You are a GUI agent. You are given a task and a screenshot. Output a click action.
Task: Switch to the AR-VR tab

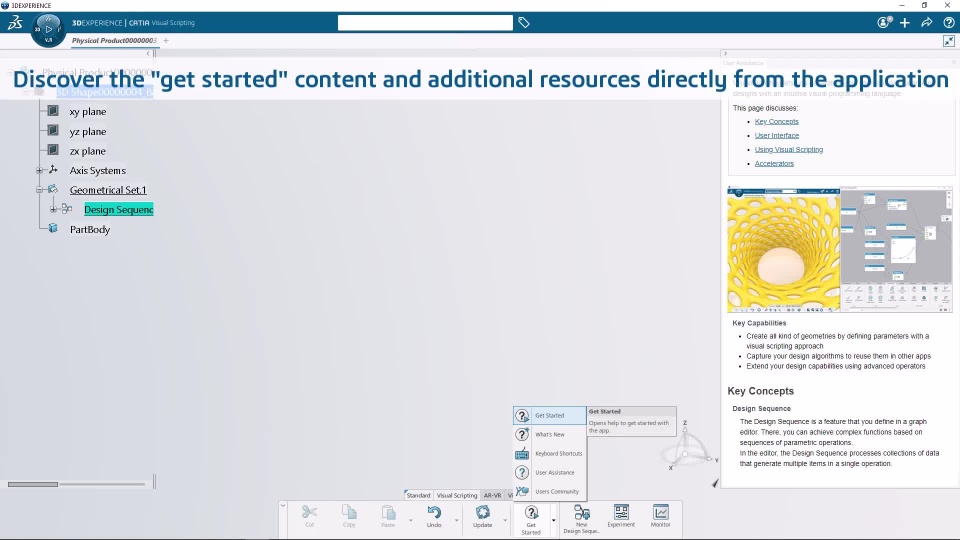pyautogui.click(x=492, y=495)
